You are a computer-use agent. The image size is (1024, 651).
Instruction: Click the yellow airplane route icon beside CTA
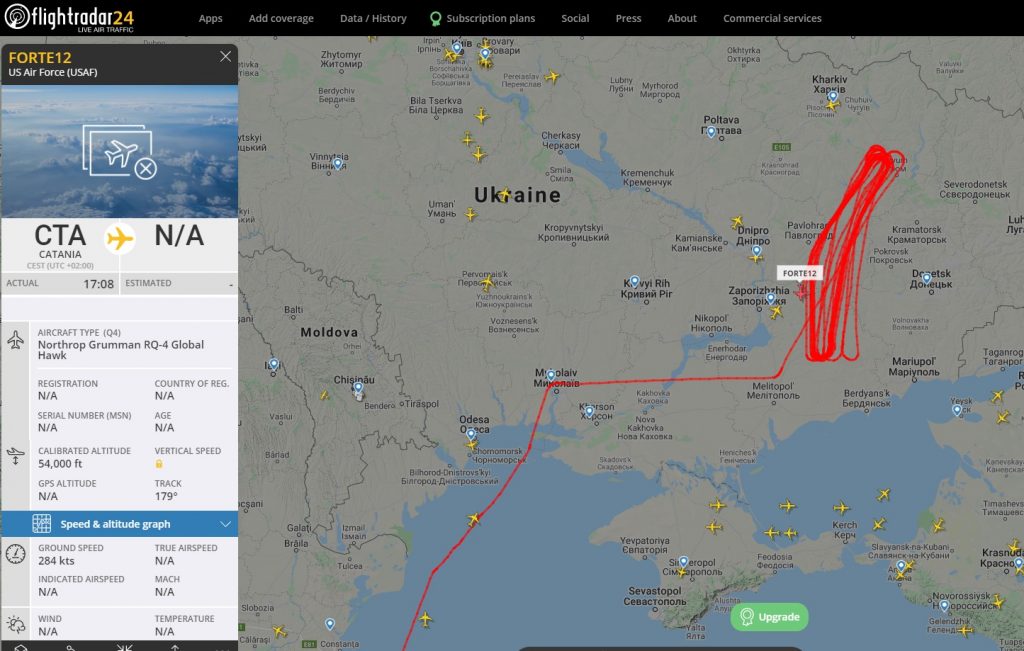click(x=120, y=238)
